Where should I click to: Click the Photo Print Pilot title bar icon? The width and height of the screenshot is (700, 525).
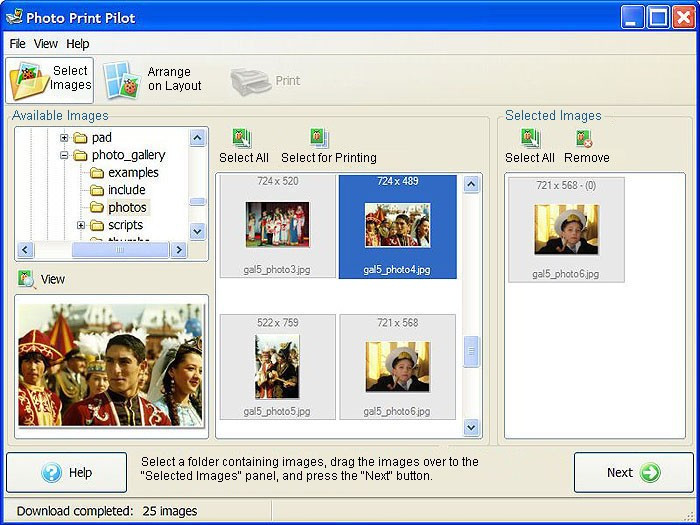(x=13, y=17)
